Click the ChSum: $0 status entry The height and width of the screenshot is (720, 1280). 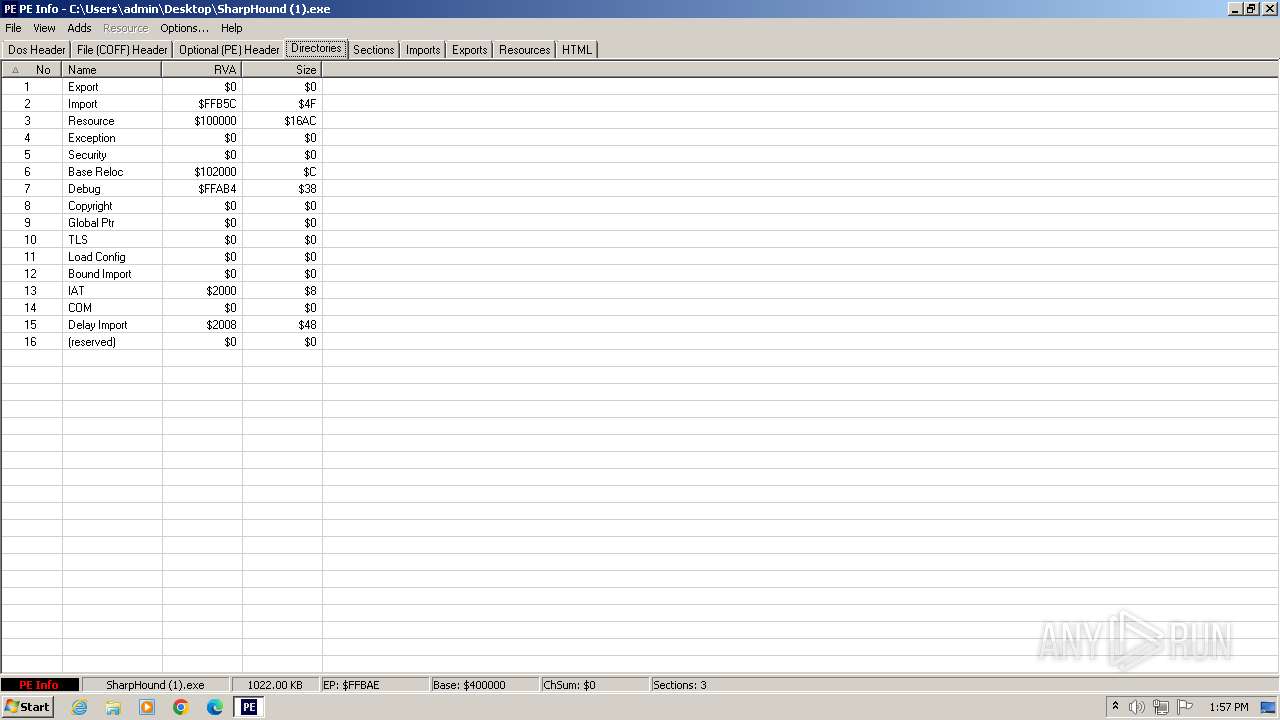(x=594, y=685)
